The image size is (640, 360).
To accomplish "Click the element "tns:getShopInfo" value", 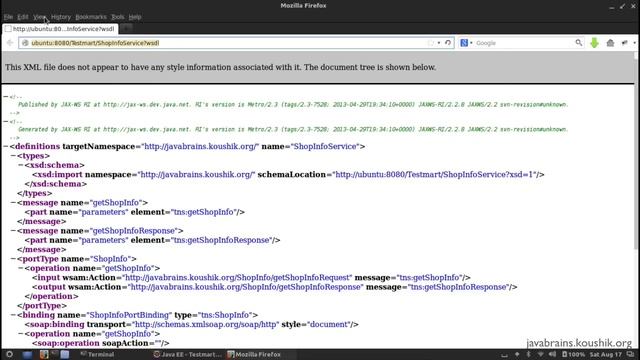I will point(205,212).
